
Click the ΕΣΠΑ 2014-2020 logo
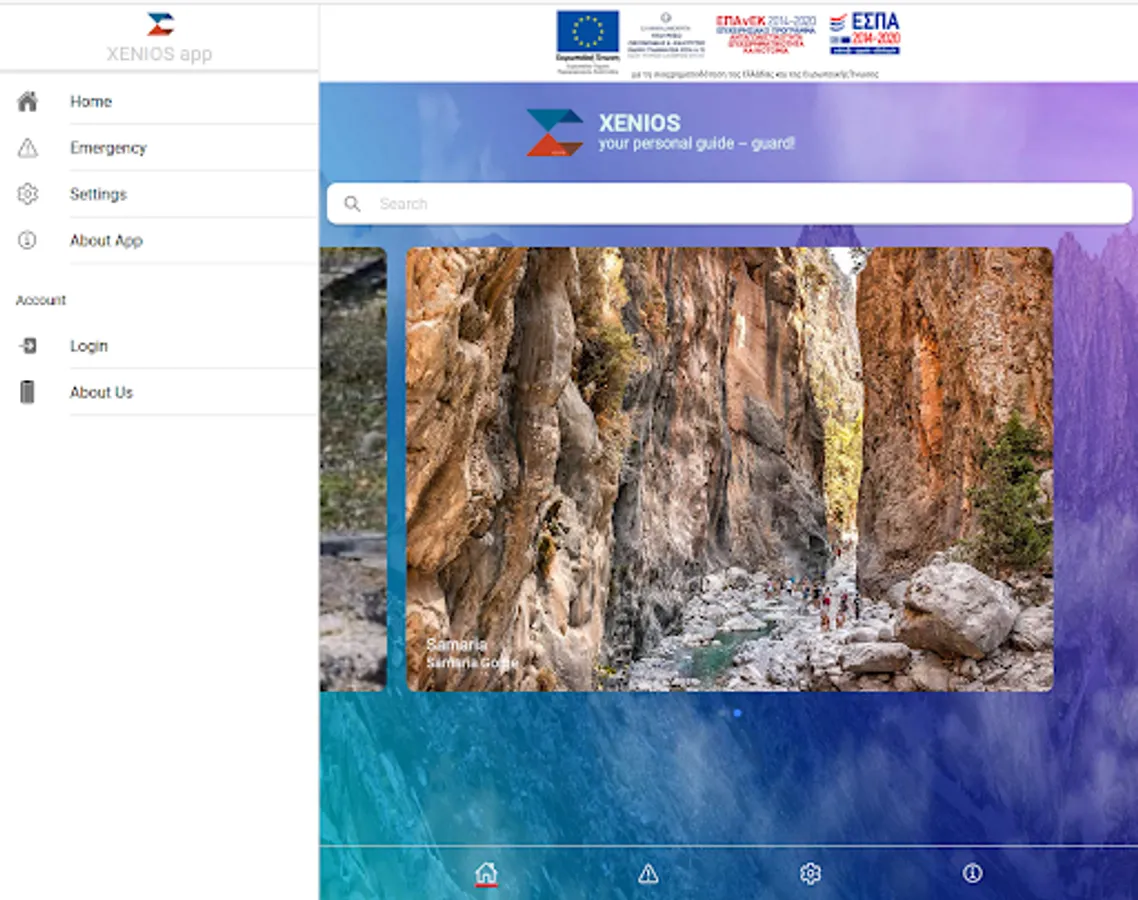coord(864,33)
